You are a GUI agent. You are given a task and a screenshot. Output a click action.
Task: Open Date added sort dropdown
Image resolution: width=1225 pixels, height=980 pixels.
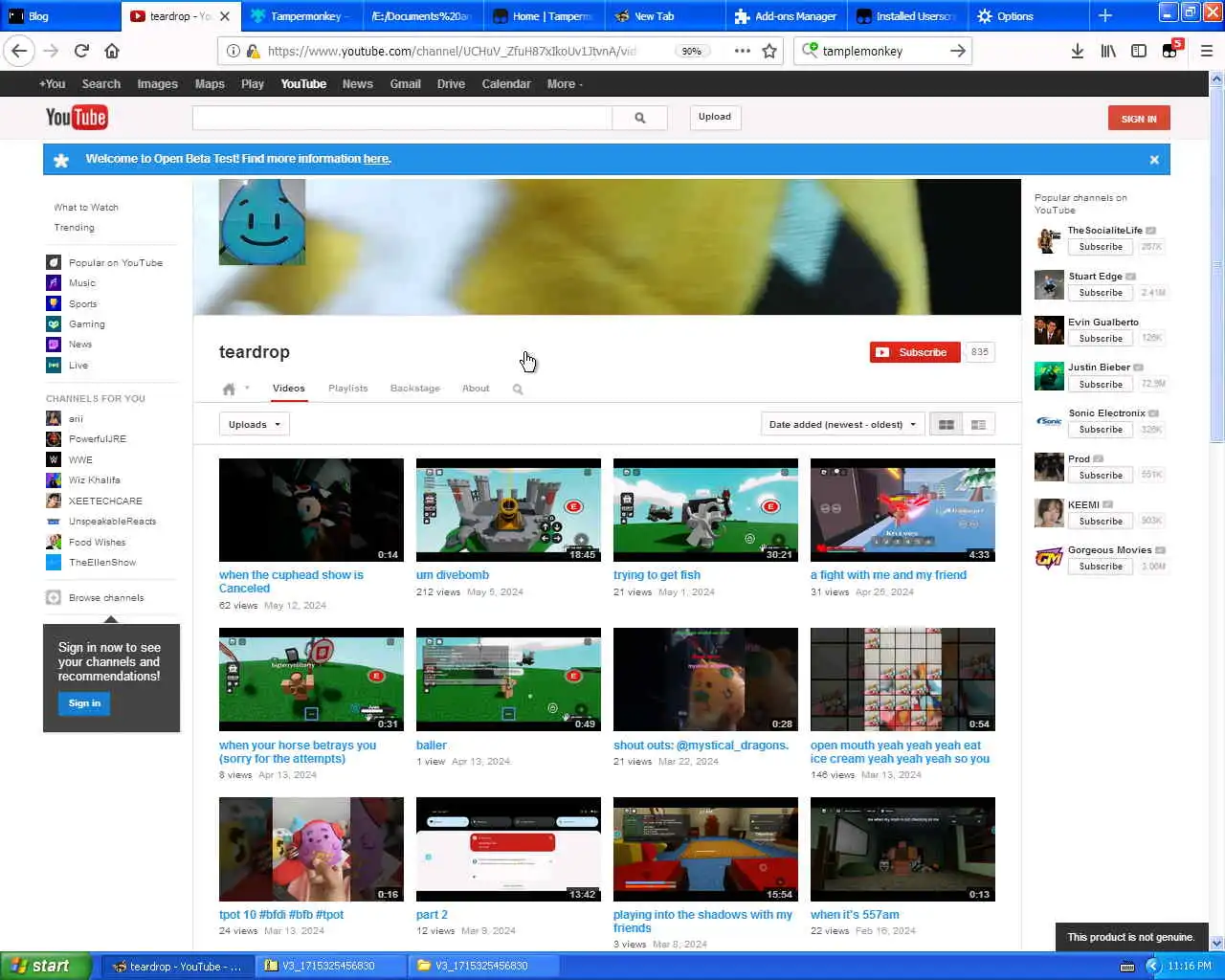[x=842, y=424]
